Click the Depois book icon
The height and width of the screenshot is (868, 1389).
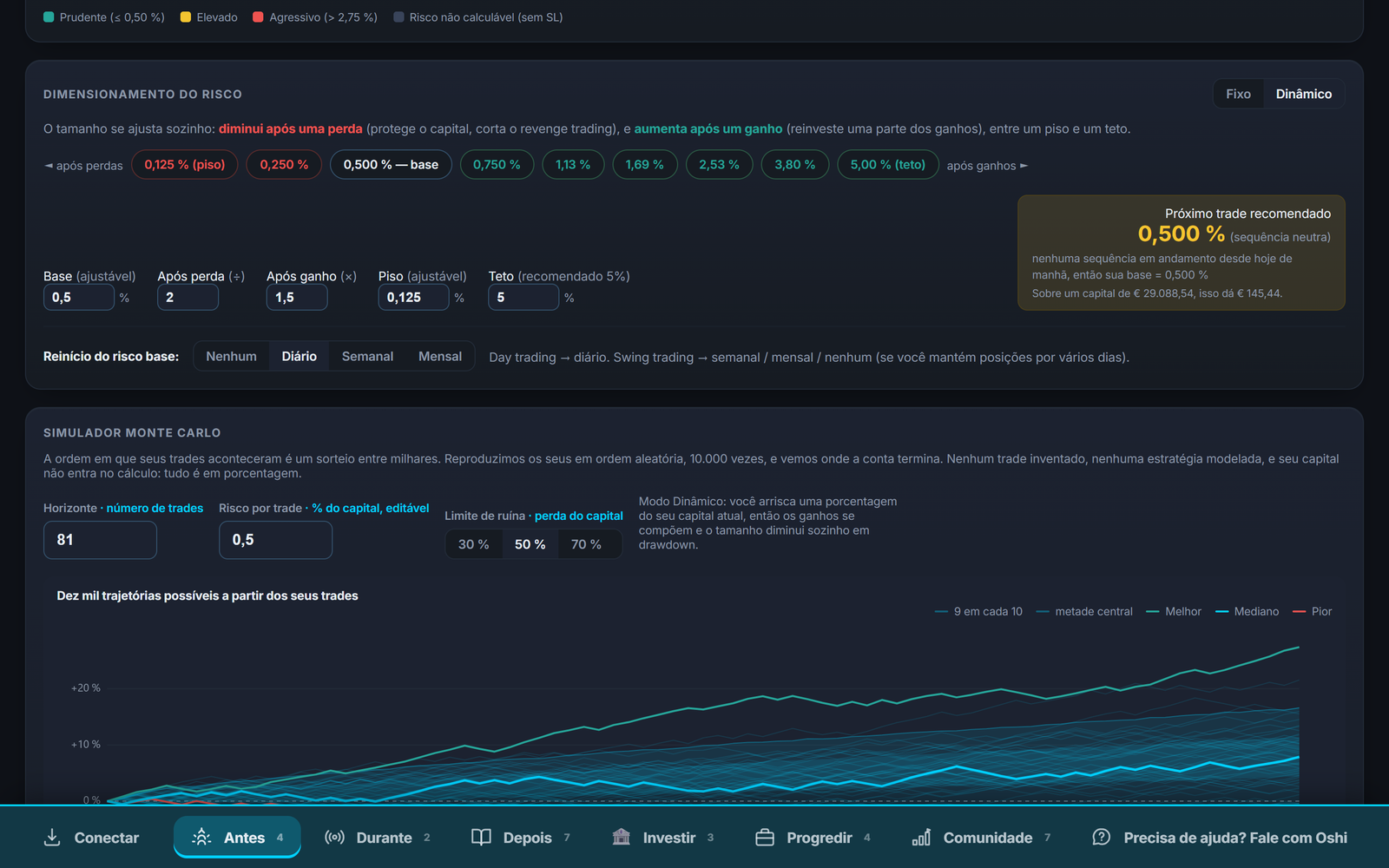pyautogui.click(x=481, y=838)
